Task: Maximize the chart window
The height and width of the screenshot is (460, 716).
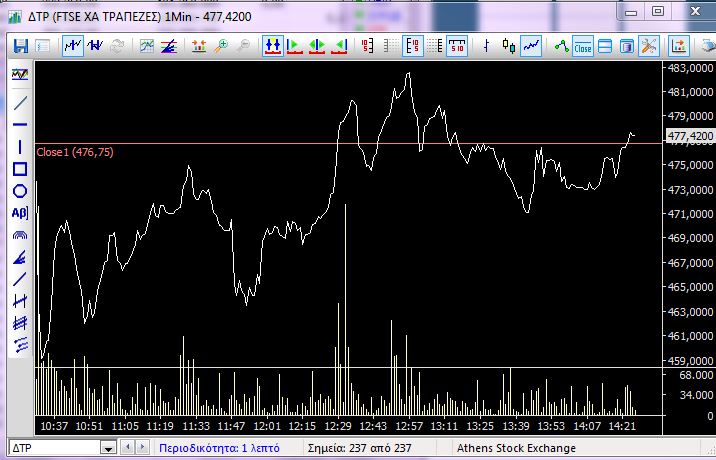Action: 658,11
